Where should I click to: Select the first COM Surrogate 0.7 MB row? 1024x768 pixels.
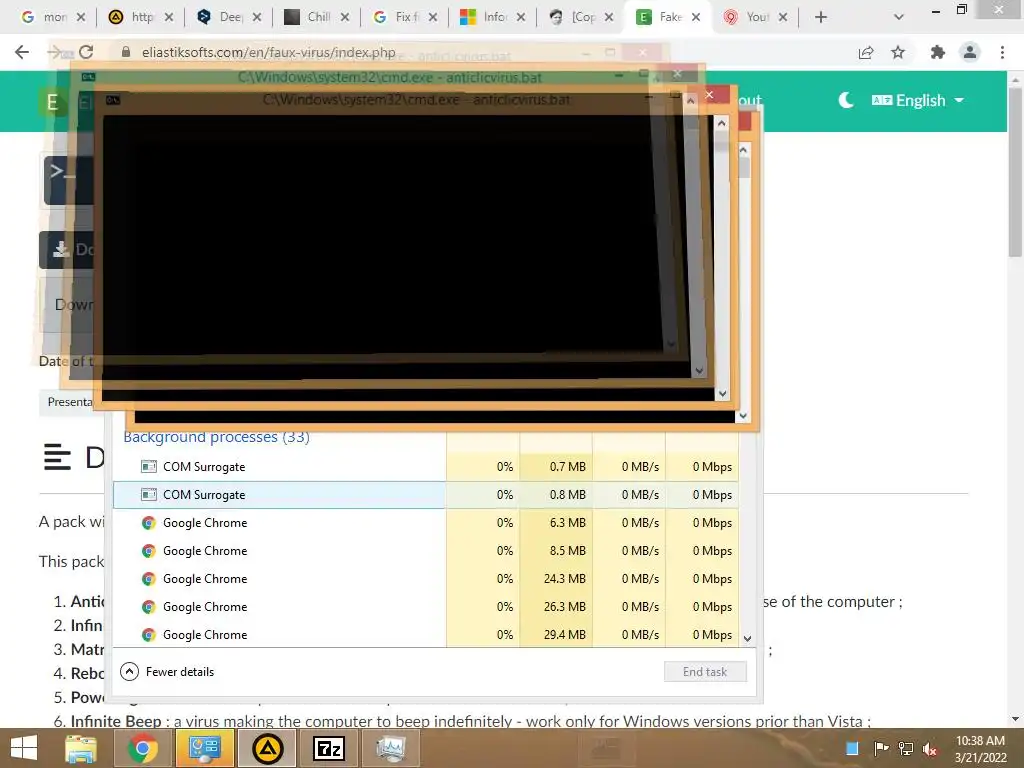pyautogui.click(x=425, y=467)
